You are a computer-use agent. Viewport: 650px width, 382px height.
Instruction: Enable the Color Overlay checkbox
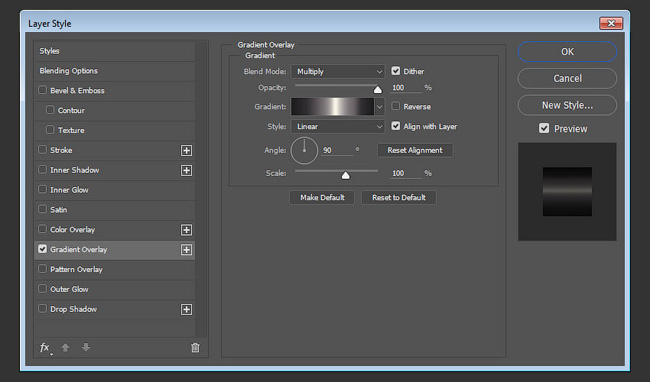point(42,229)
